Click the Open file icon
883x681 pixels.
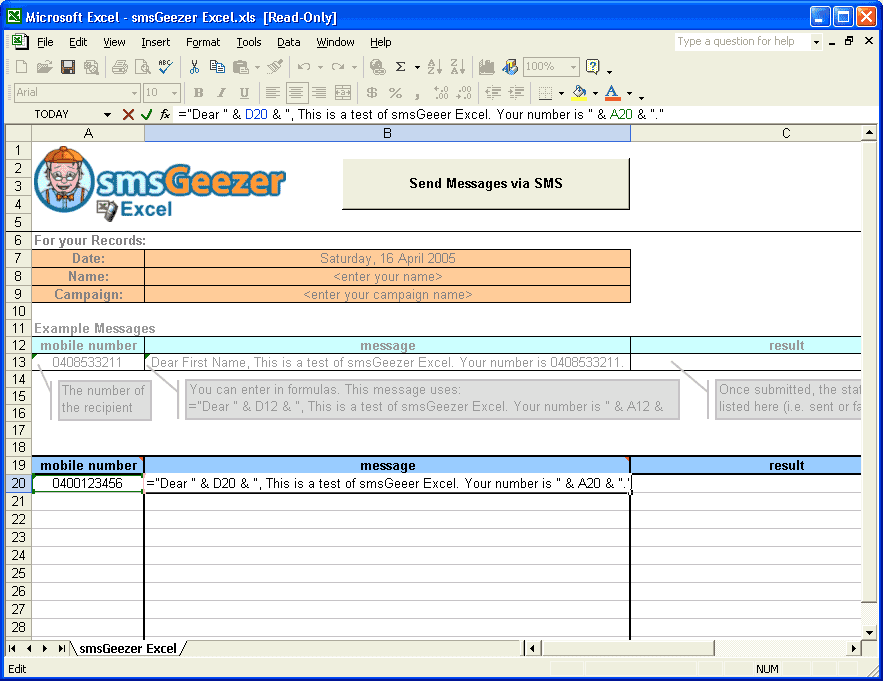coord(44,67)
